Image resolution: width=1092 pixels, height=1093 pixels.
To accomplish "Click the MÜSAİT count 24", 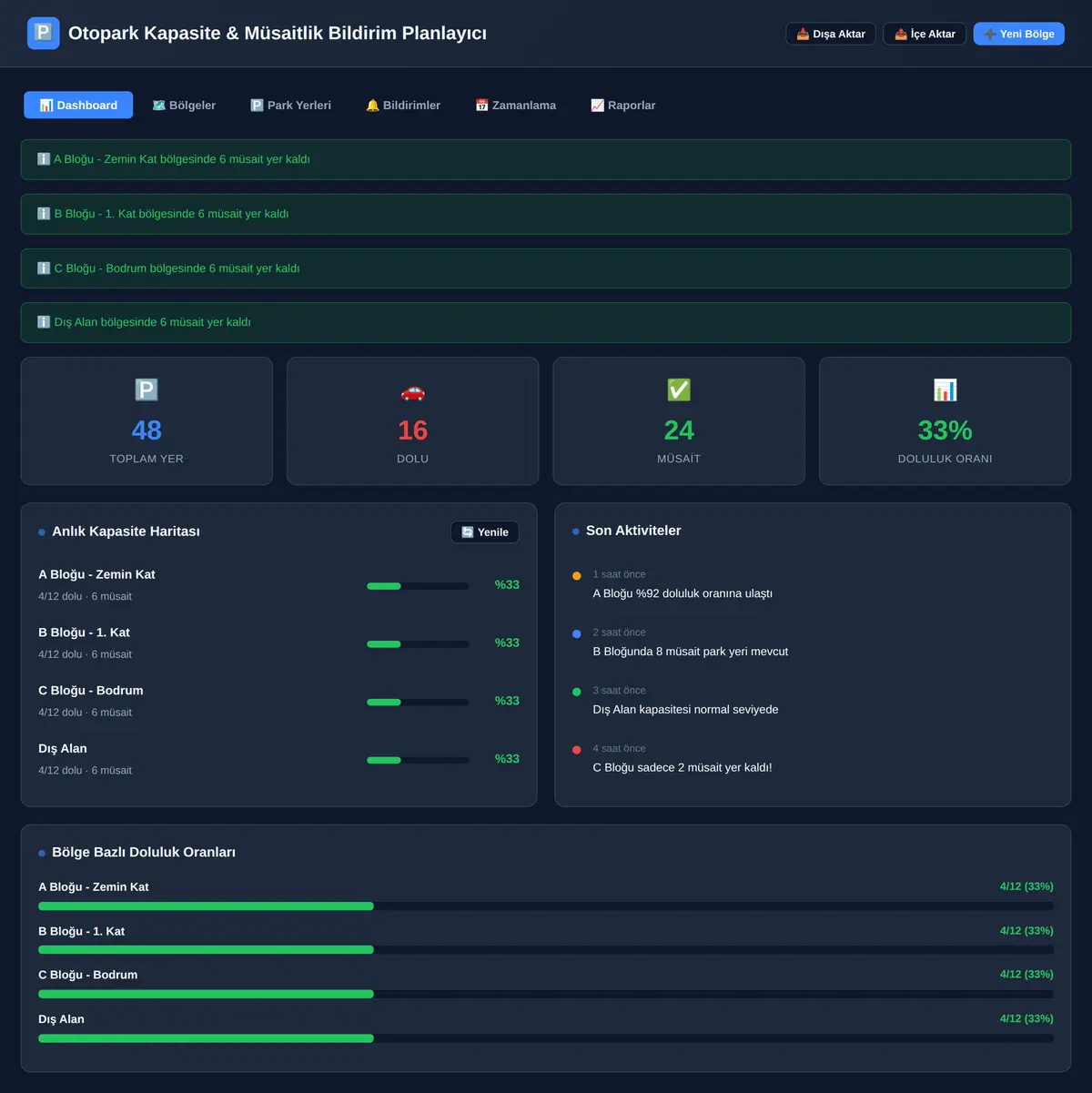I will point(679,430).
